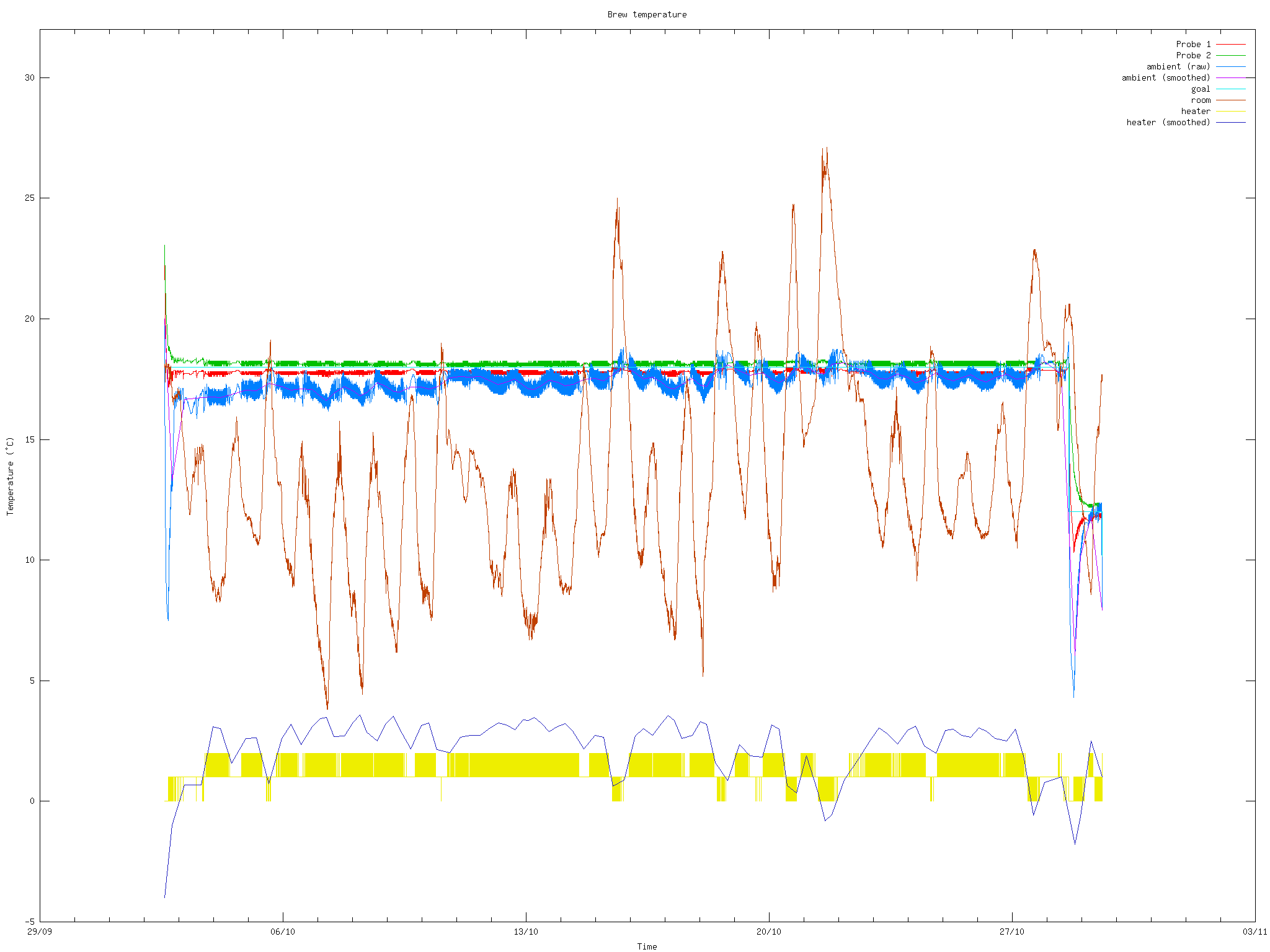Image resolution: width=1270 pixels, height=952 pixels.
Task: Click the x-axis date label '29/09'
Action: point(40,932)
